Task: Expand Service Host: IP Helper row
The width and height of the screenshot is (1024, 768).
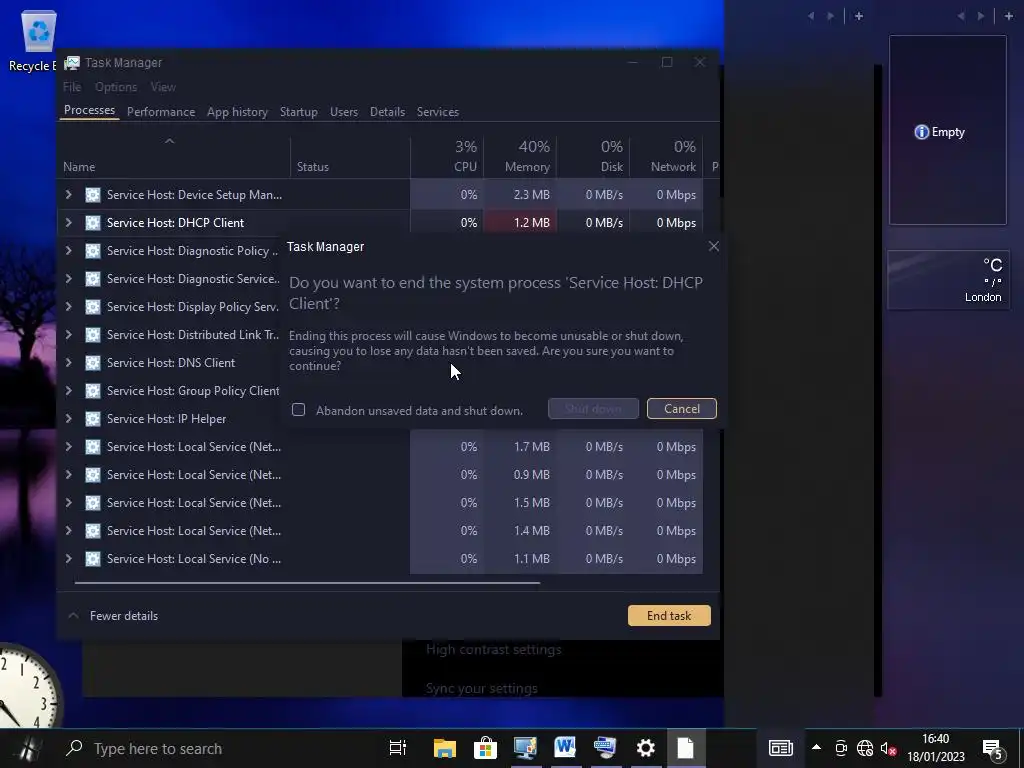Action: click(x=68, y=419)
